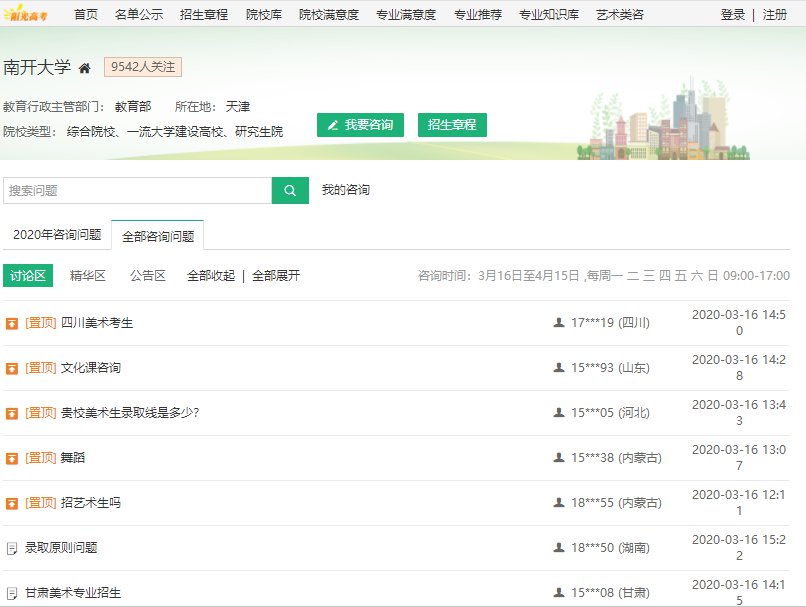Switch to 2020年咨询问题 tab

[x=57, y=235]
